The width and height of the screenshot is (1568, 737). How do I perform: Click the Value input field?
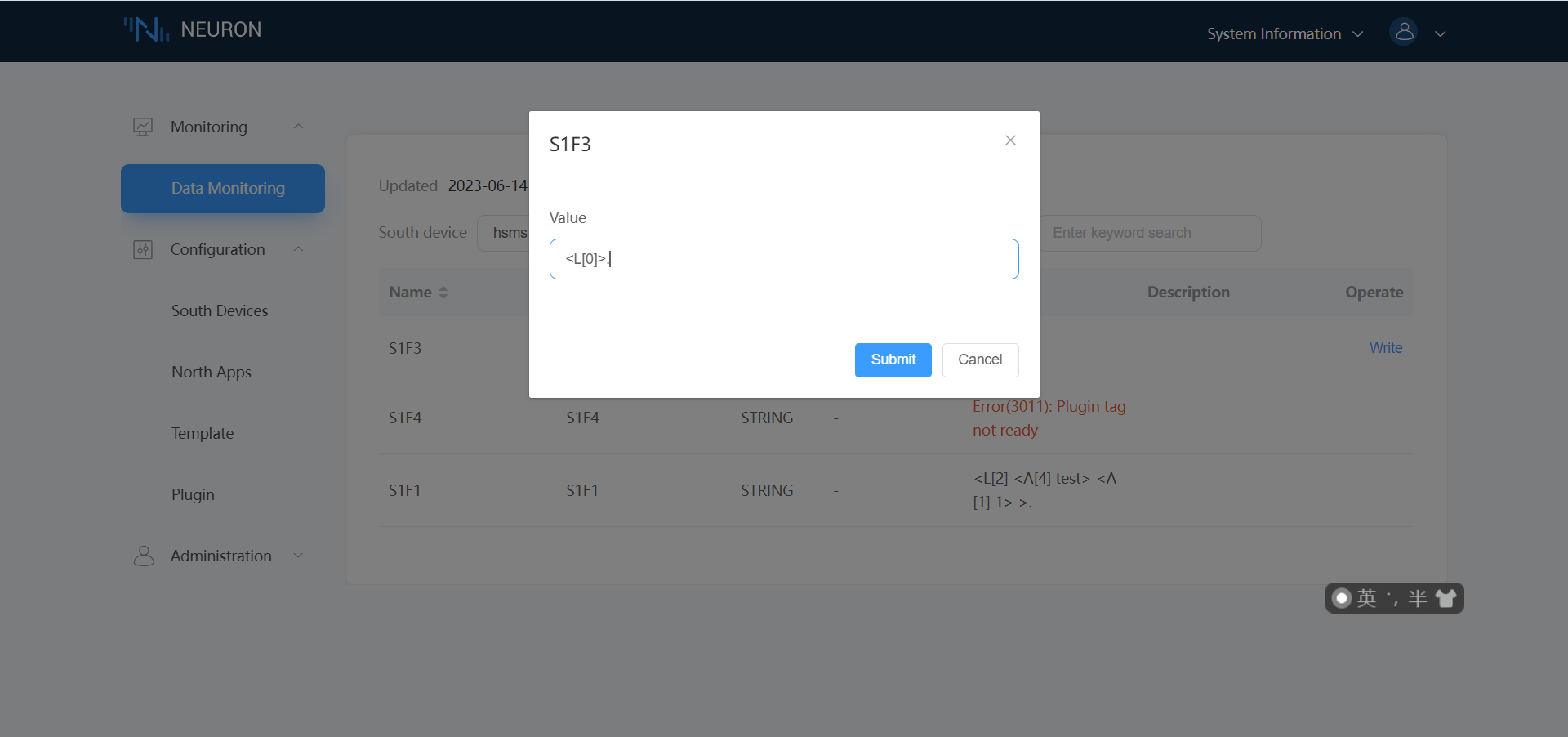pyautogui.click(x=784, y=259)
